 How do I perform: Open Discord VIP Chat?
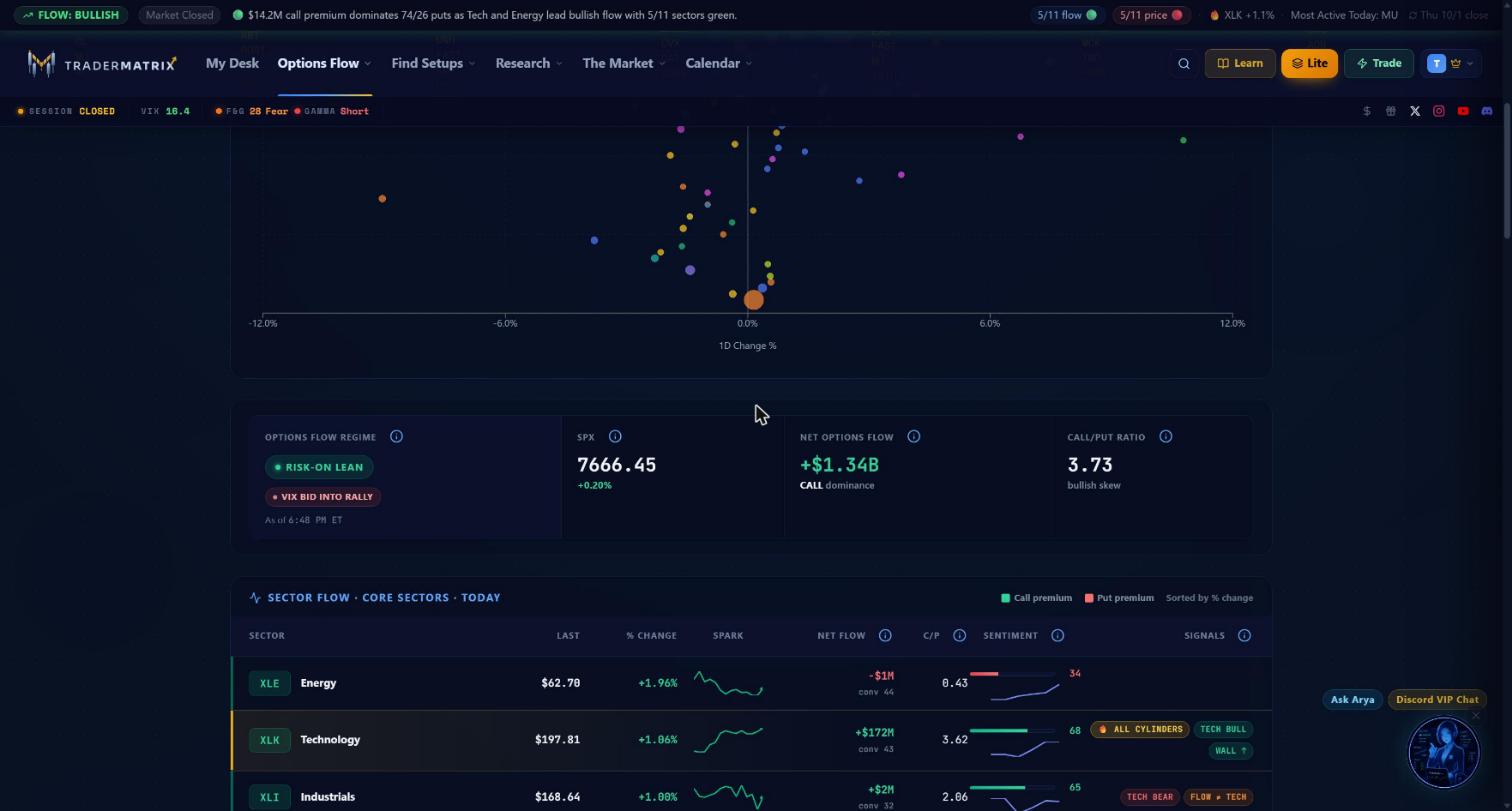[x=1437, y=700]
